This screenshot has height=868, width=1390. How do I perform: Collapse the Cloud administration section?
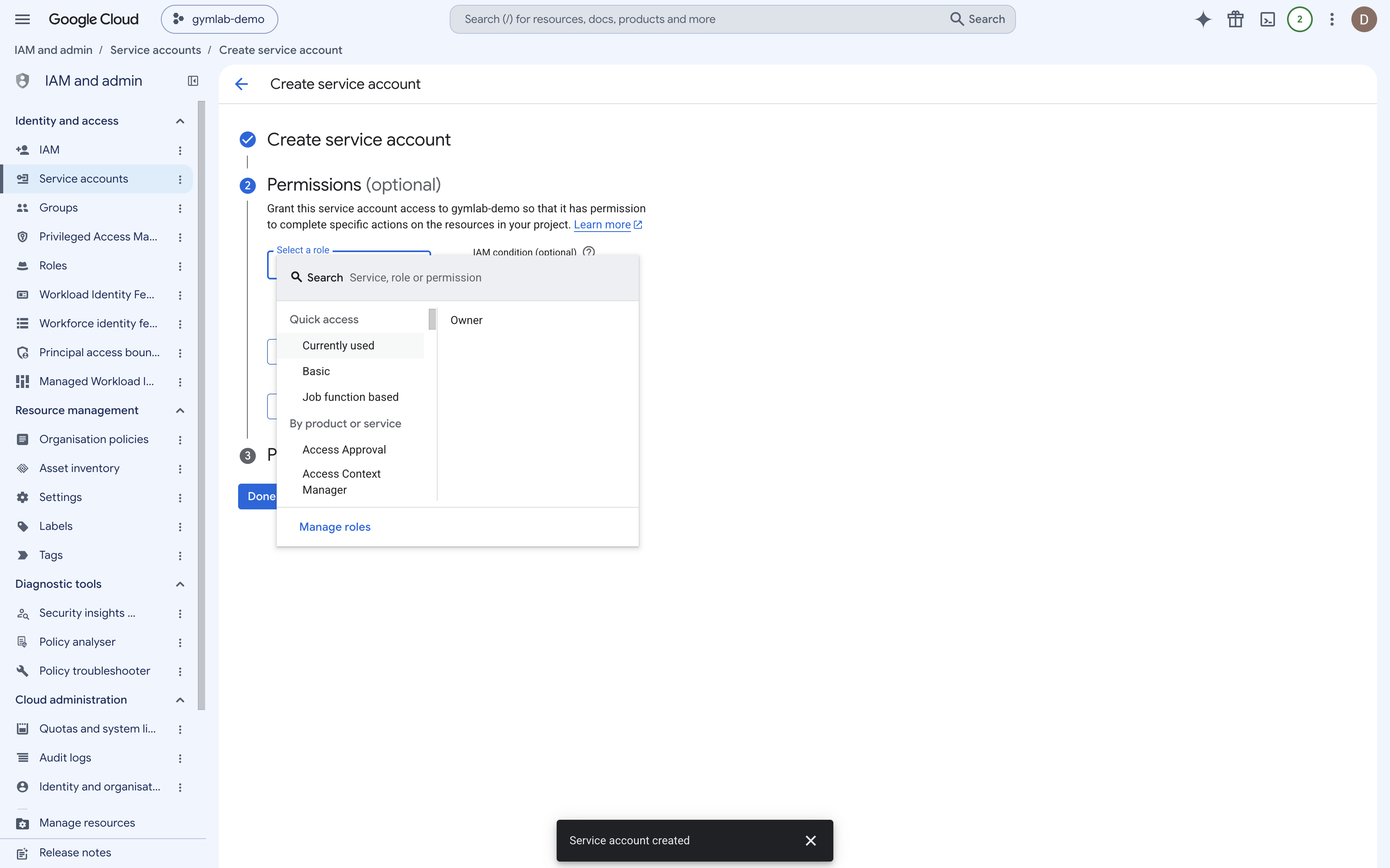coord(180,700)
